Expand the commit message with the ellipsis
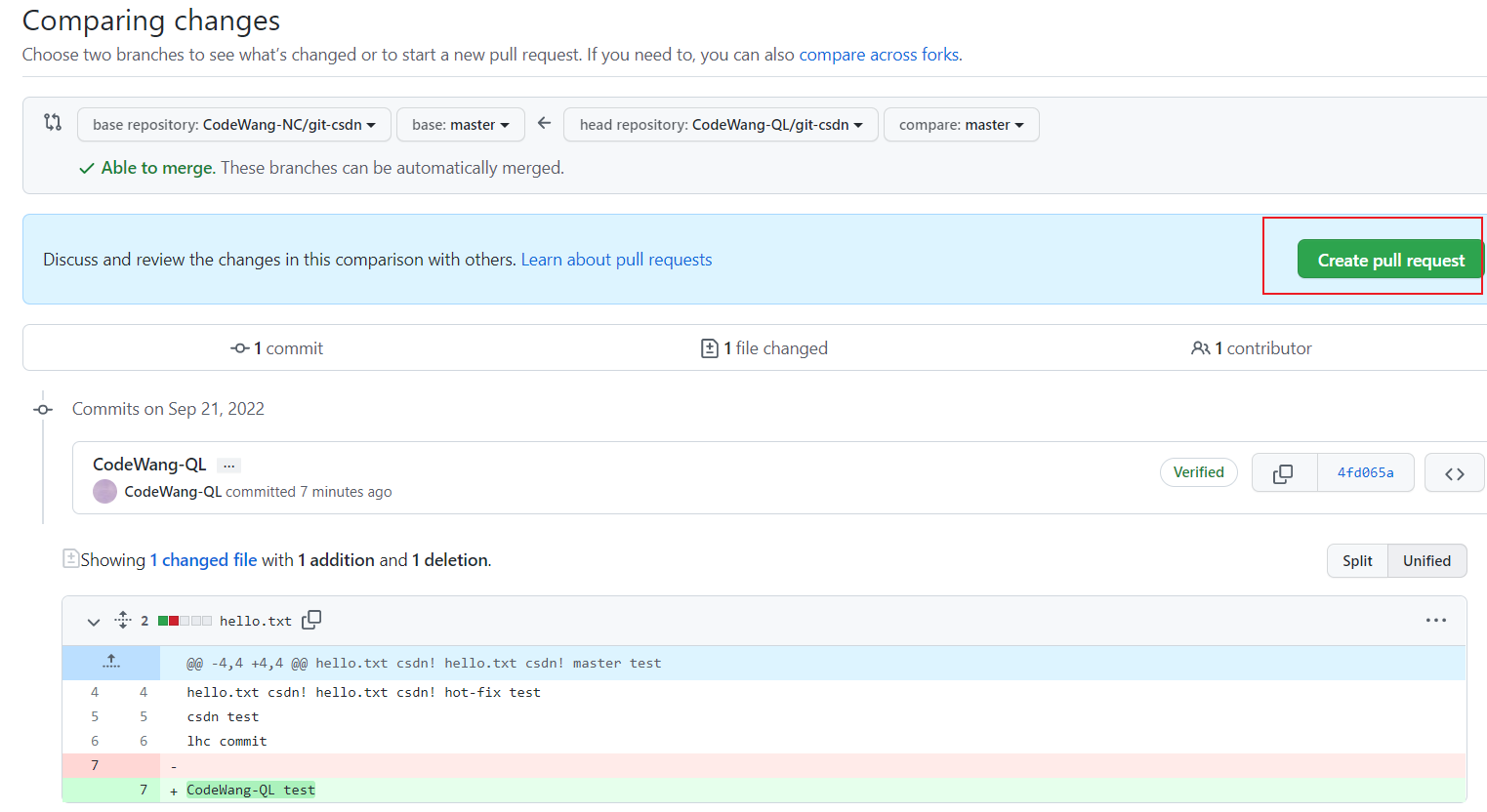Image resolution: width=1487 pixels, height=812 pixels. pos(228,465)
